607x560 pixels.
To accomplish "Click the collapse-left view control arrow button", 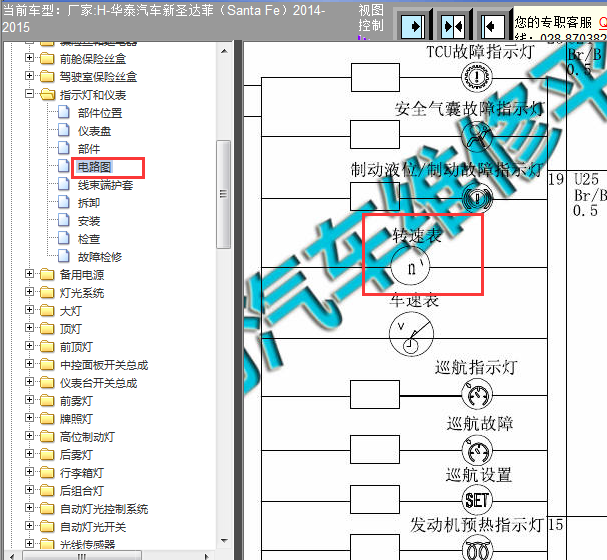I will [x=493, y=27].
